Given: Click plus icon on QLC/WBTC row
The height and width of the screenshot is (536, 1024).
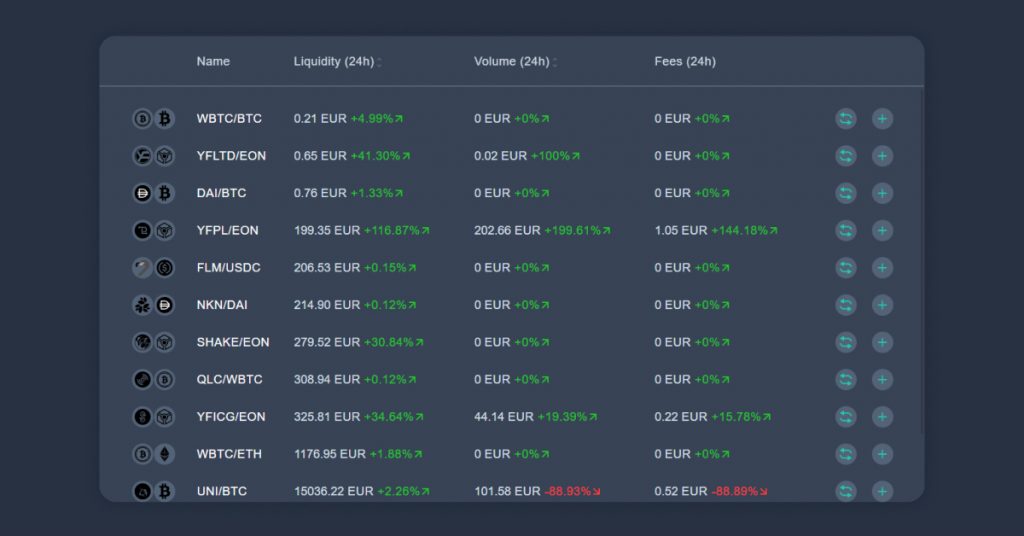Looking at the screenshot, I should point(882,379).
